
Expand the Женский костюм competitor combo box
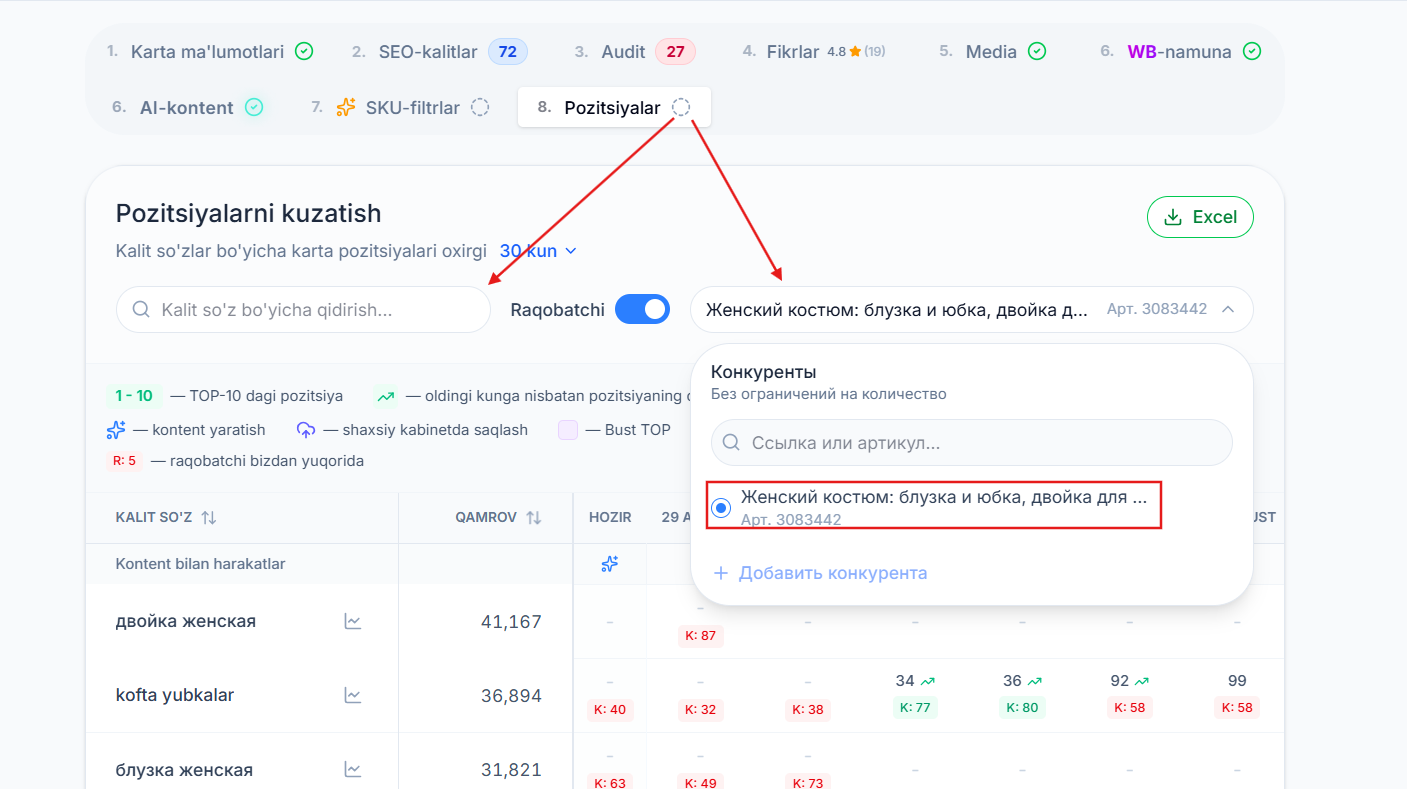pyautogui.click(x=971, y=310)
